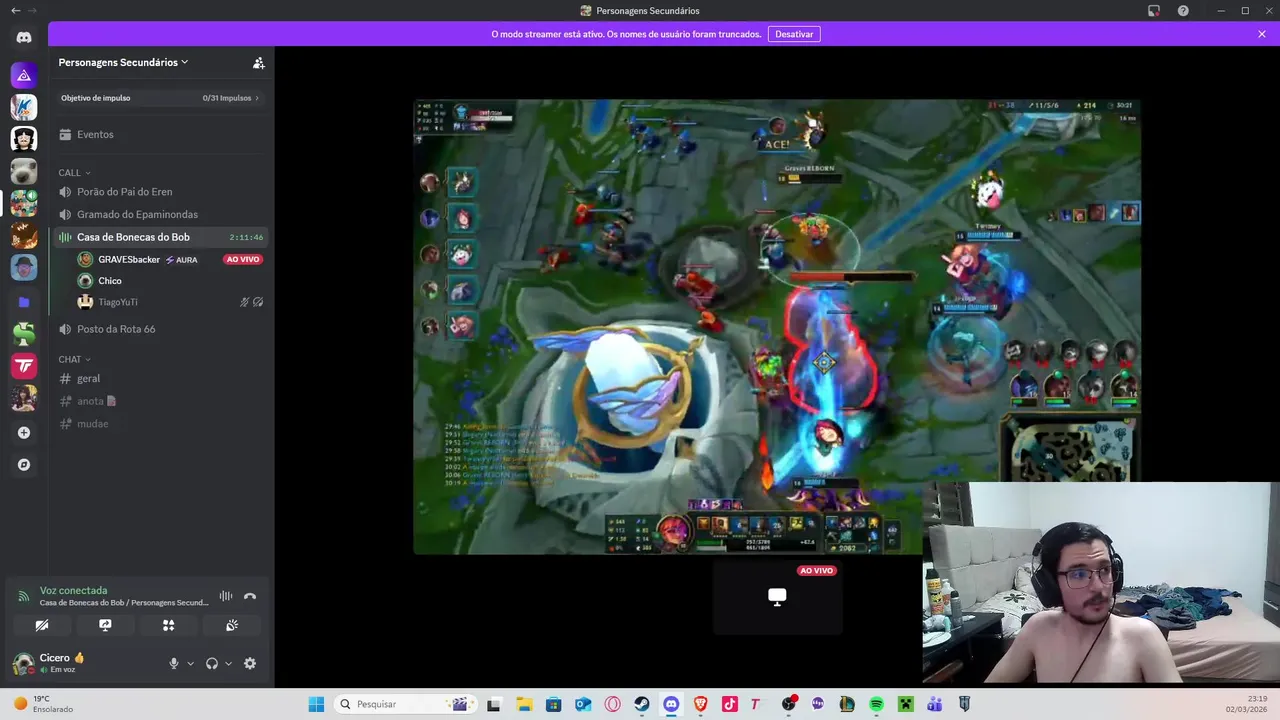Click the Voz conectada connection status
This screenshot has height=720, width=1280.
(x=73, y=590)
